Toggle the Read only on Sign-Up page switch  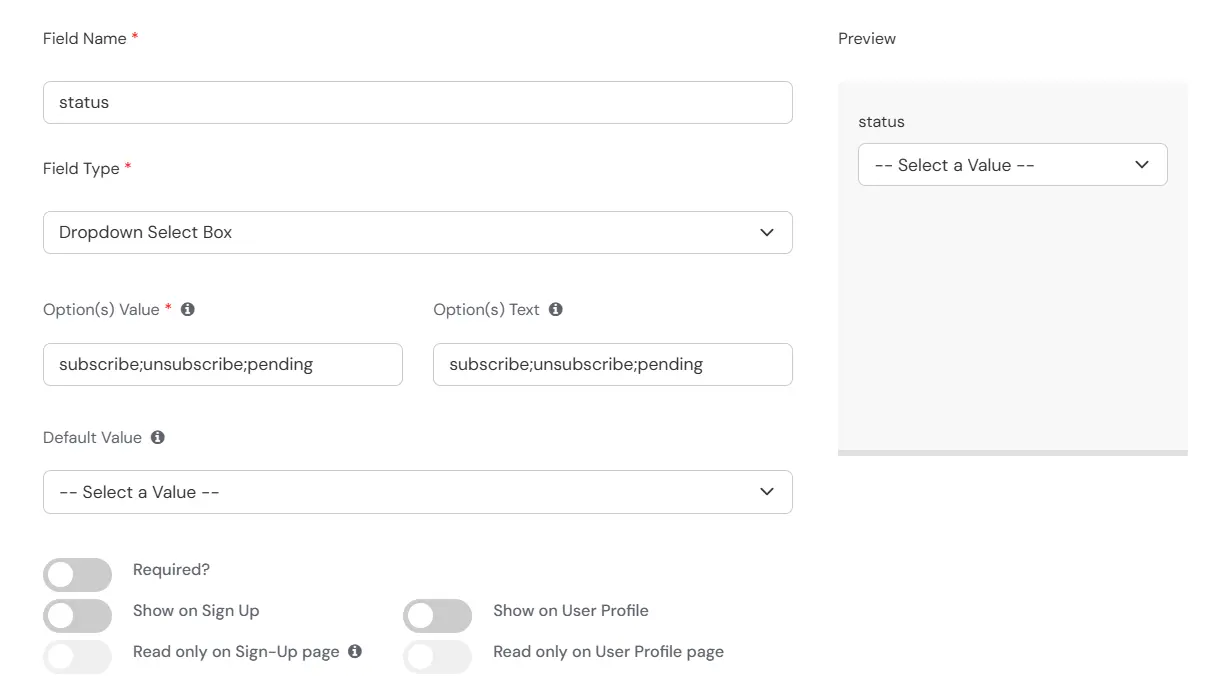click(x=78, y=657)
